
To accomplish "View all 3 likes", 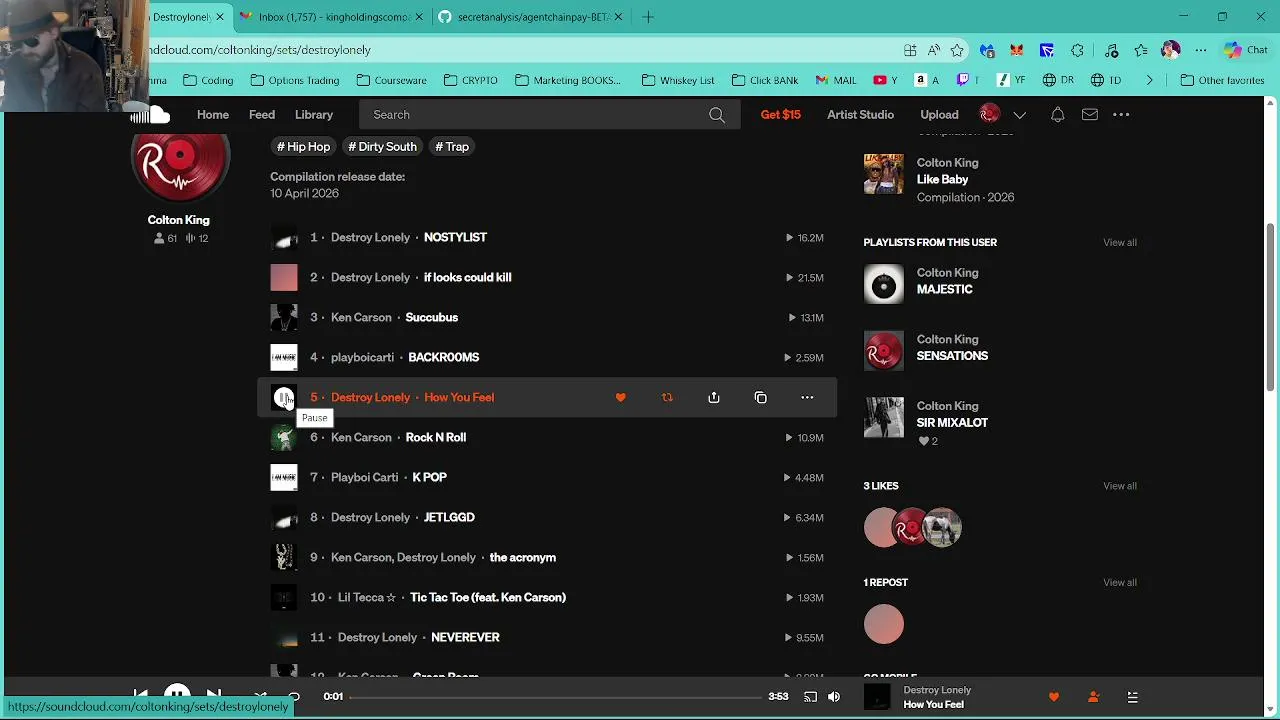I will [x=1120, y=486].
